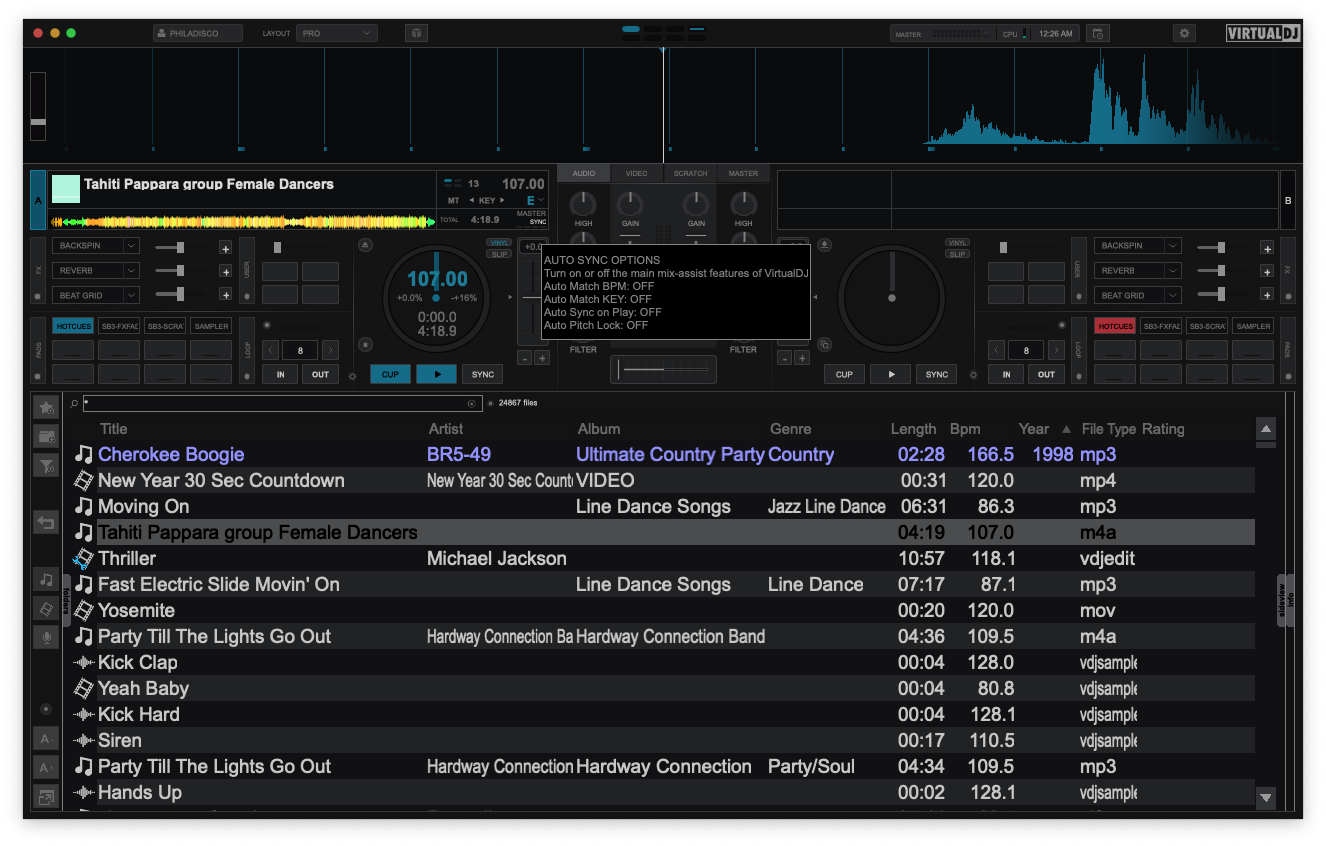Toggle CUP on deck A

[390, 375]
